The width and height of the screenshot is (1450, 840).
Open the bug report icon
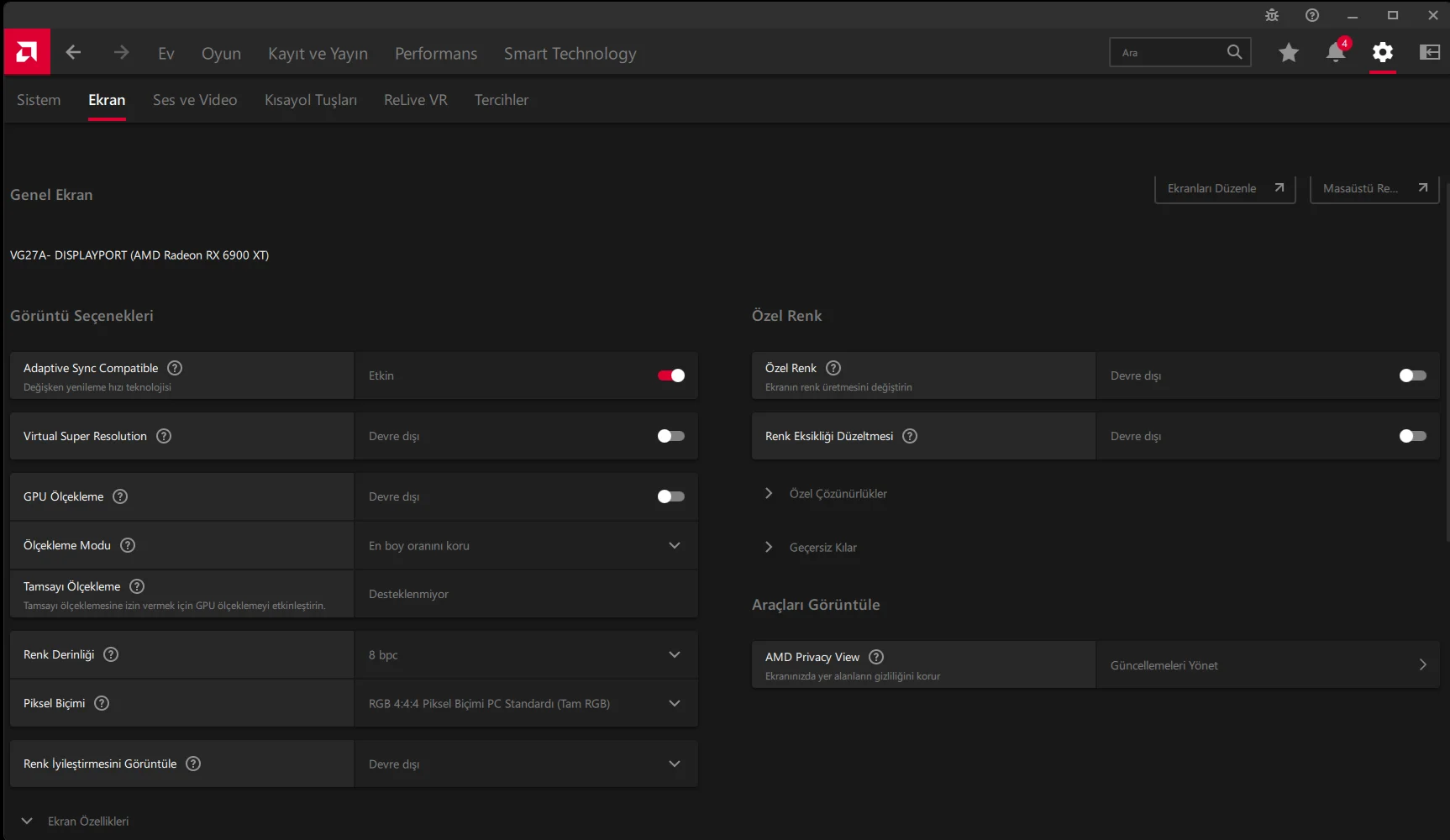click(1272, 15)
